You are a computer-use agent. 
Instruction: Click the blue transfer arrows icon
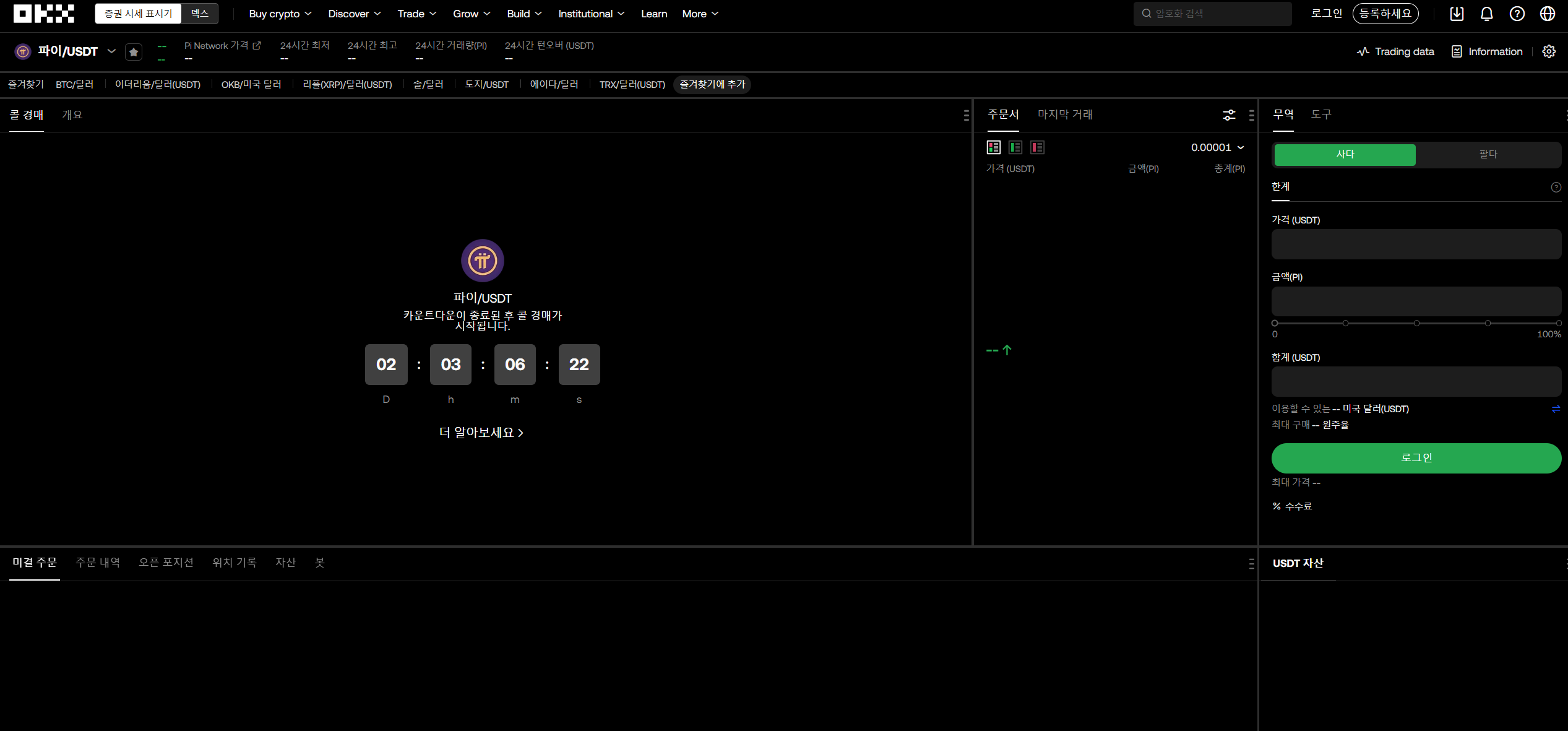[x=1556, y=409]
